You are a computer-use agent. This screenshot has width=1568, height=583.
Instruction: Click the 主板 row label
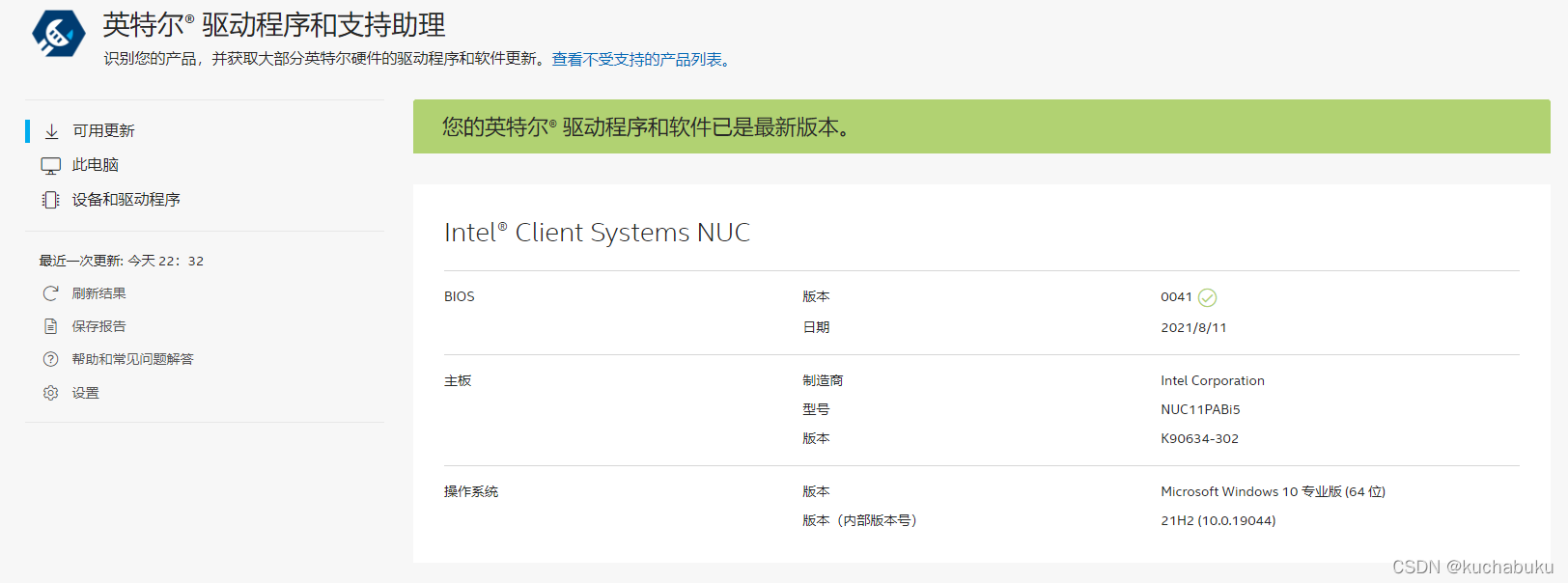point(458,381)
